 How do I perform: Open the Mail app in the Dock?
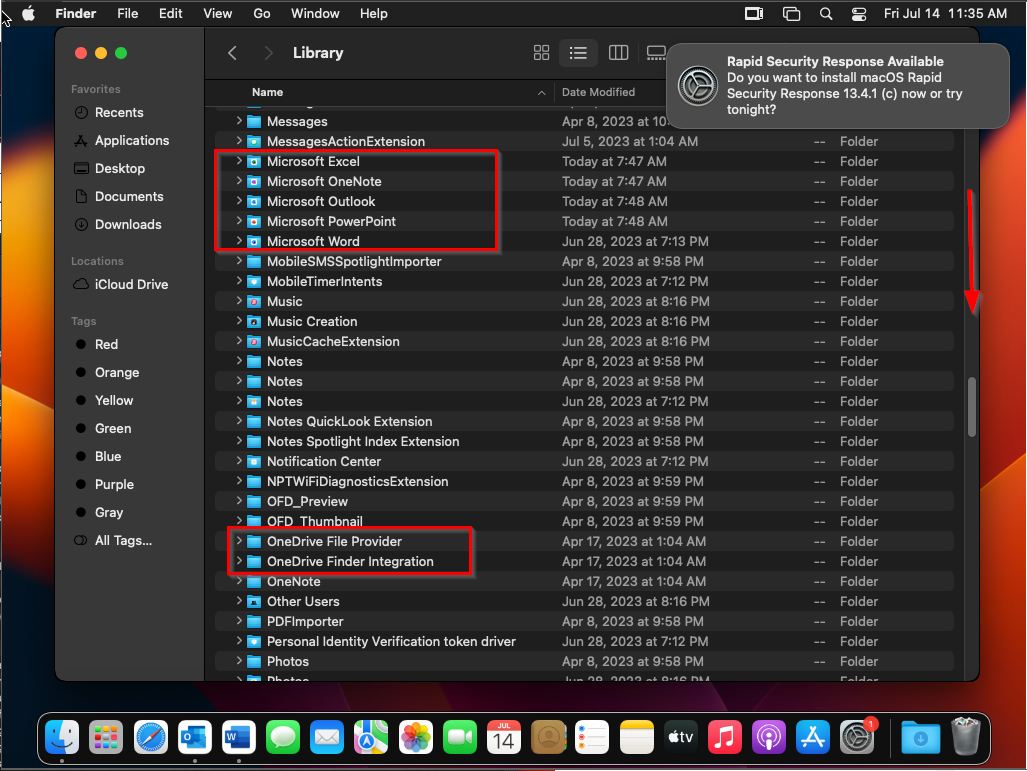(327, 737)
